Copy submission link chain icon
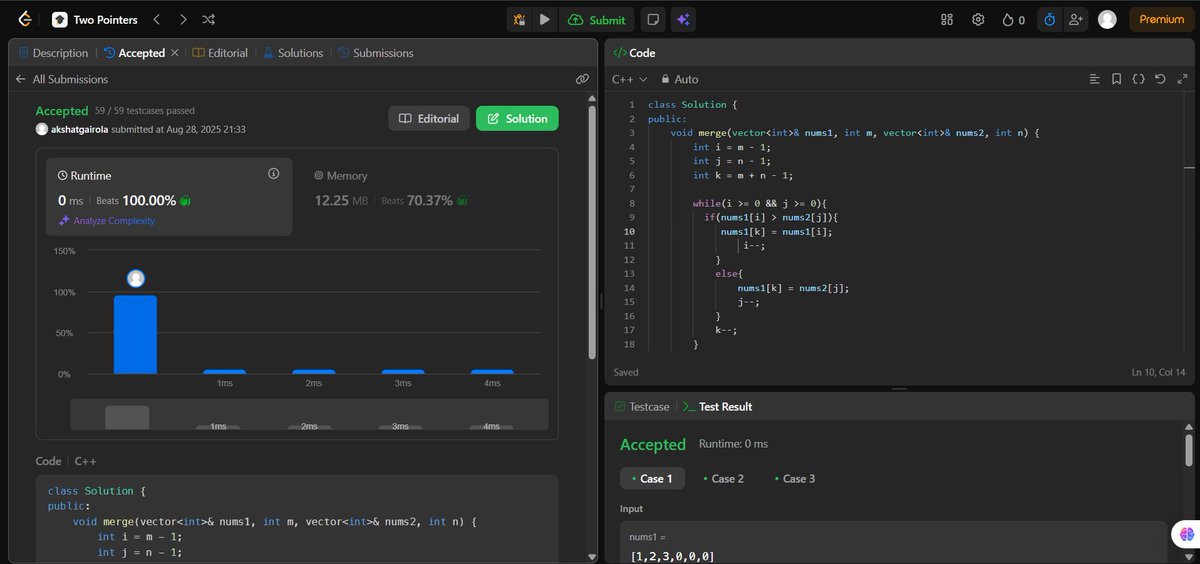The width and height of the screenshot is (1200, 564). pos(582,79)
